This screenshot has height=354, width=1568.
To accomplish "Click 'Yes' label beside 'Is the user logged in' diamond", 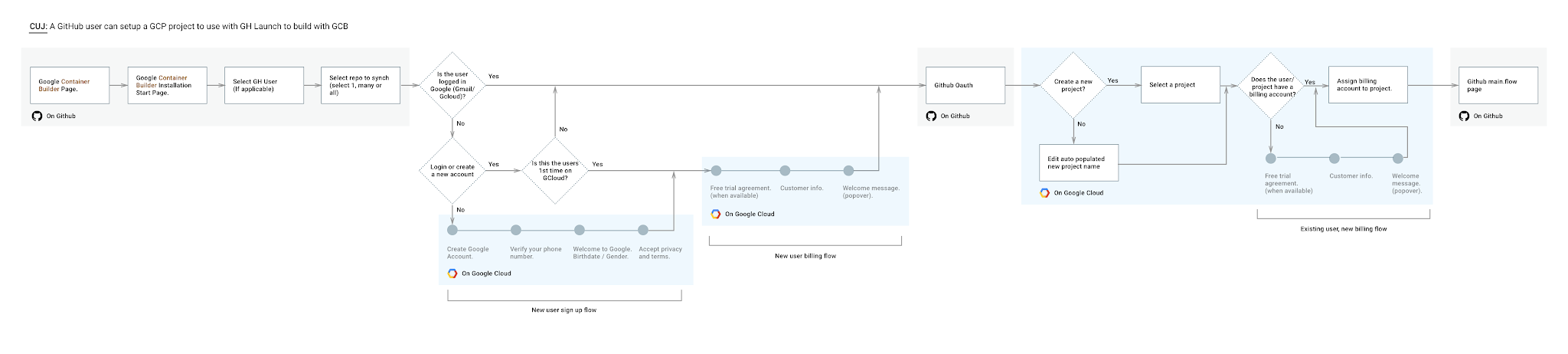I will tap(494, 77).
